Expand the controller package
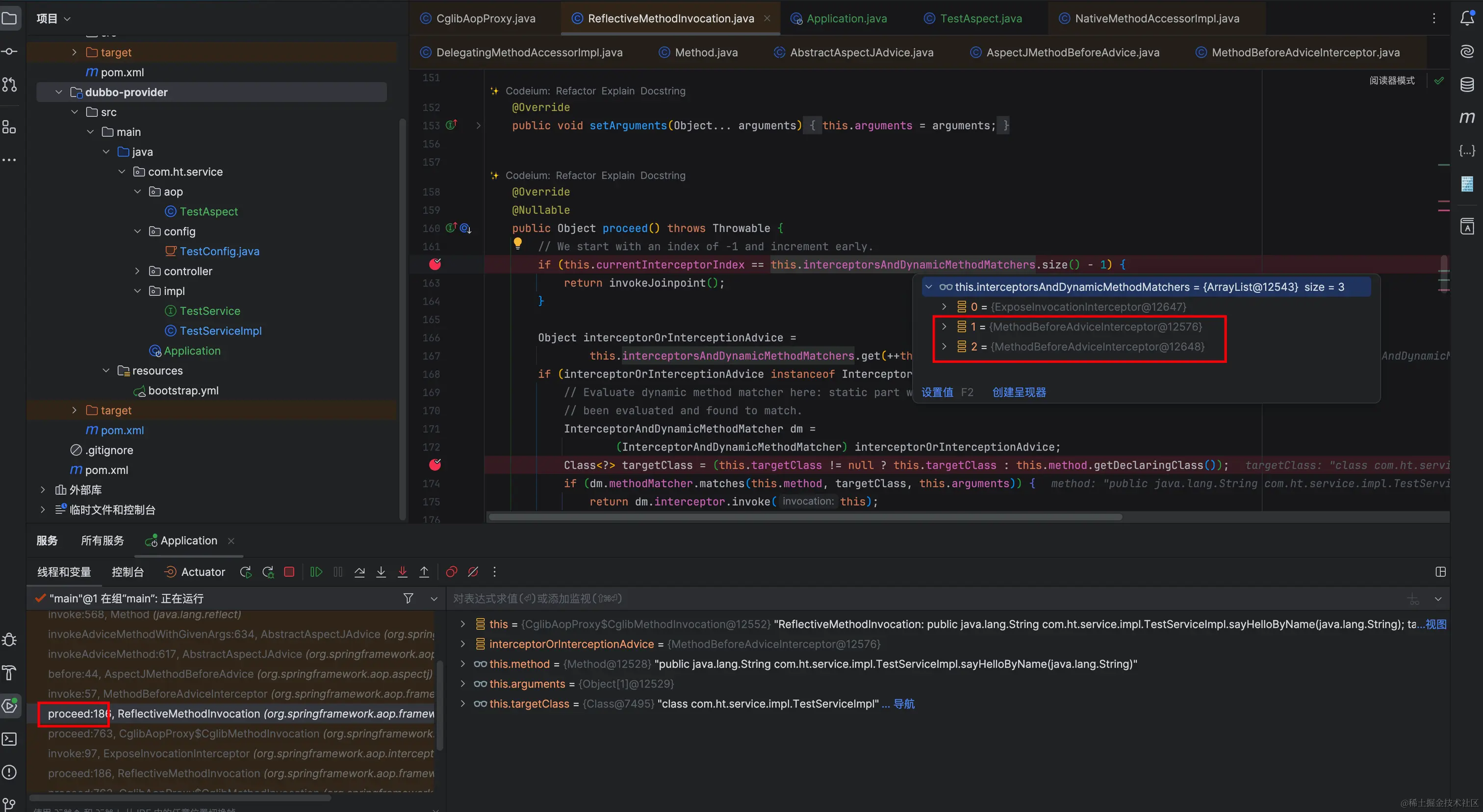This screenshot has width=1483, height=812. click(138, 271)
